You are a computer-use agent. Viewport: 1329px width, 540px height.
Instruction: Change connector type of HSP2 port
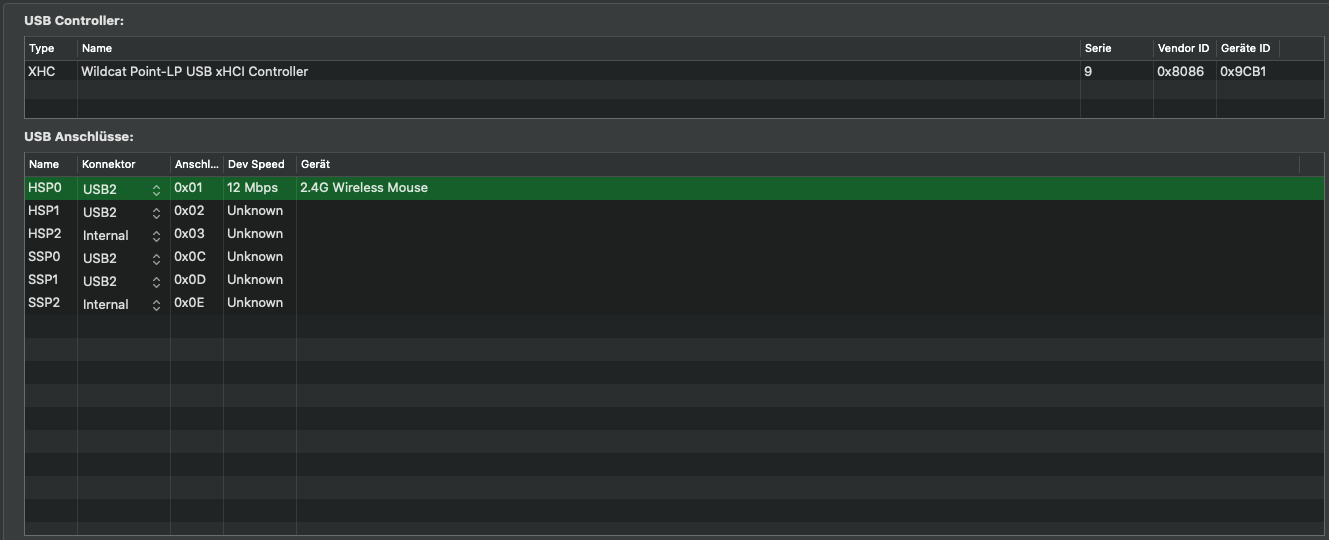[156, 235]
